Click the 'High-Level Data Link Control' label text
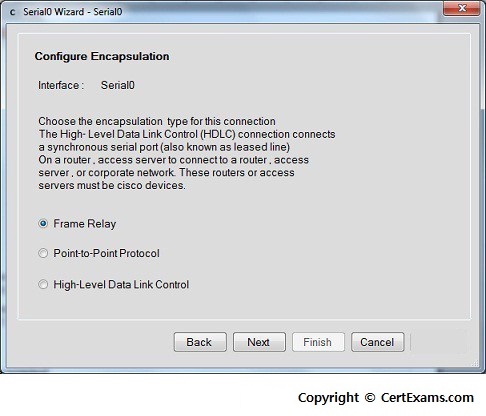The height and width of the screenshot is (416, 486). [x=121, y=285]
